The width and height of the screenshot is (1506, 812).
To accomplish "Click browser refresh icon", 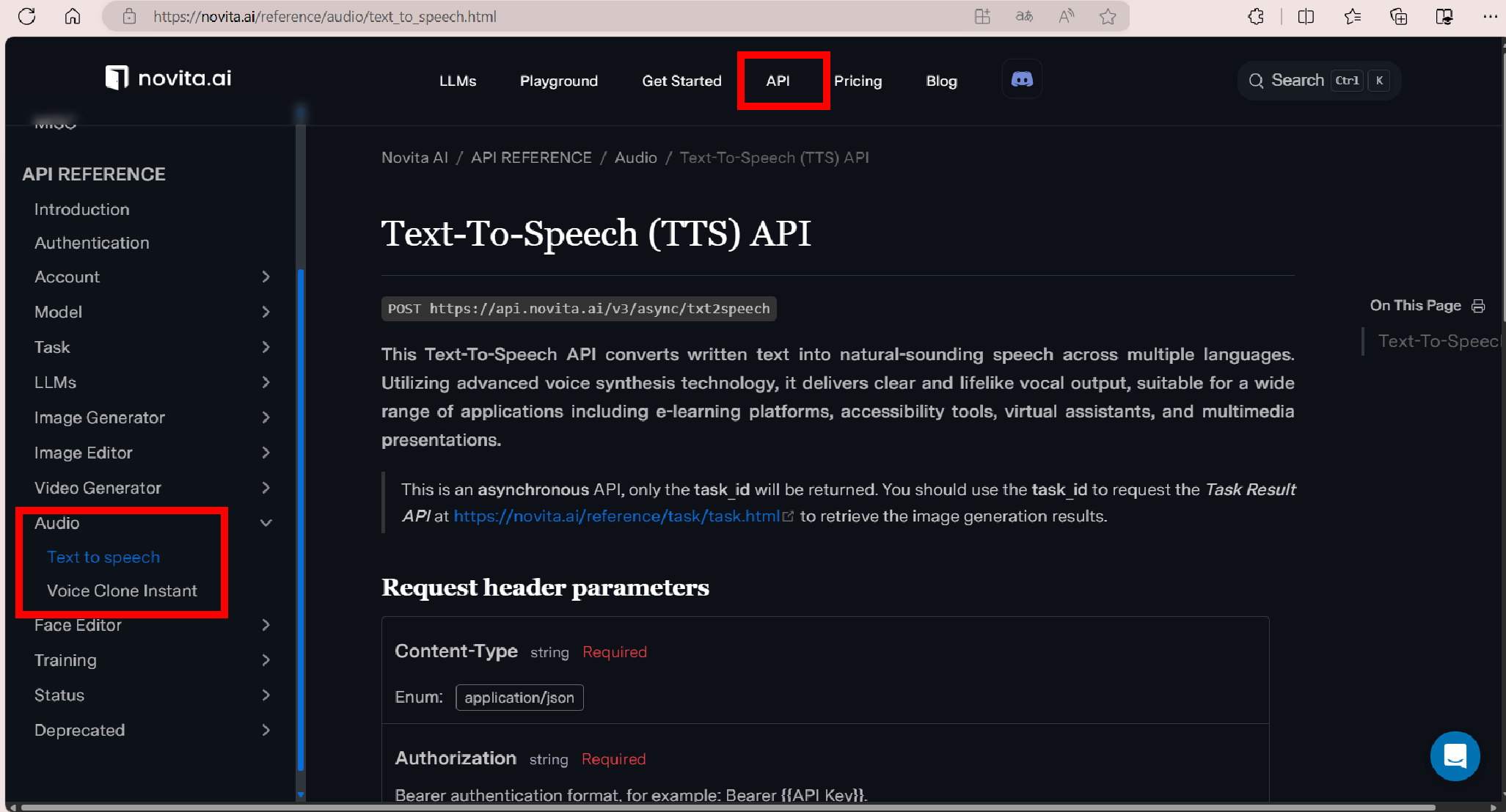I will (x=27, y=16).
